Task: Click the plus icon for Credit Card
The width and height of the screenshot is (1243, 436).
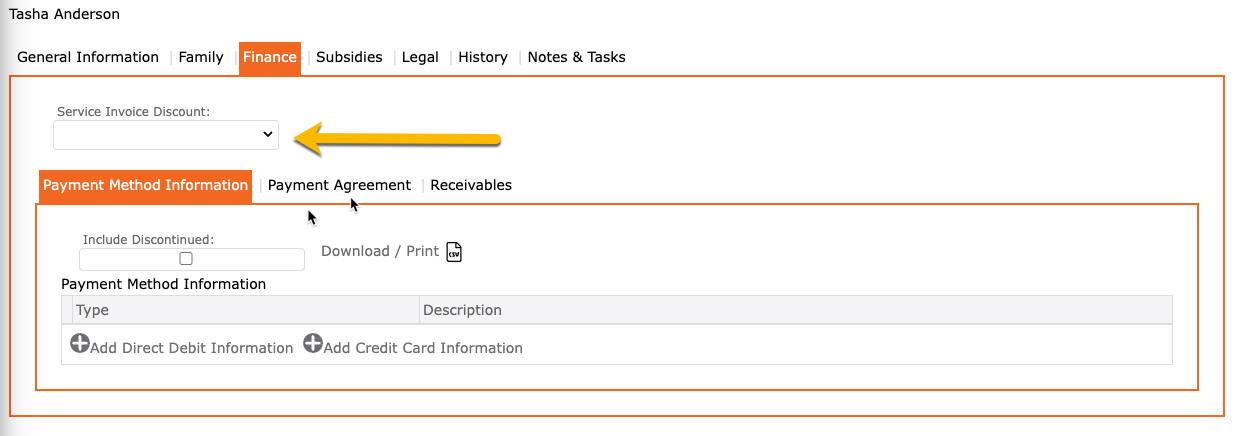Action: 313,344
